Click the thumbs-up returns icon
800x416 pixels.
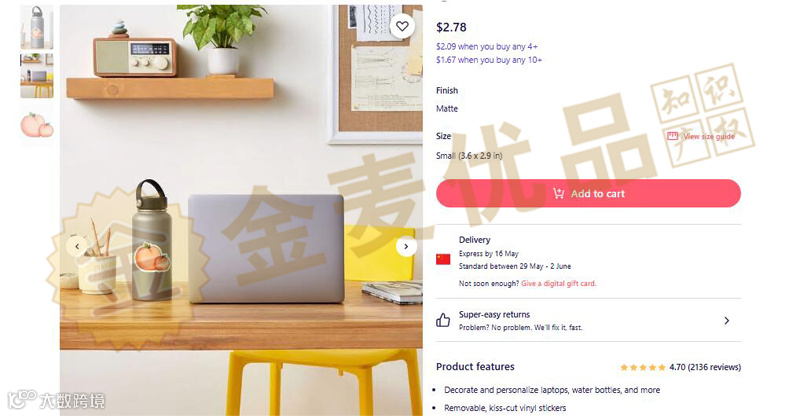(x=443, y=320)
